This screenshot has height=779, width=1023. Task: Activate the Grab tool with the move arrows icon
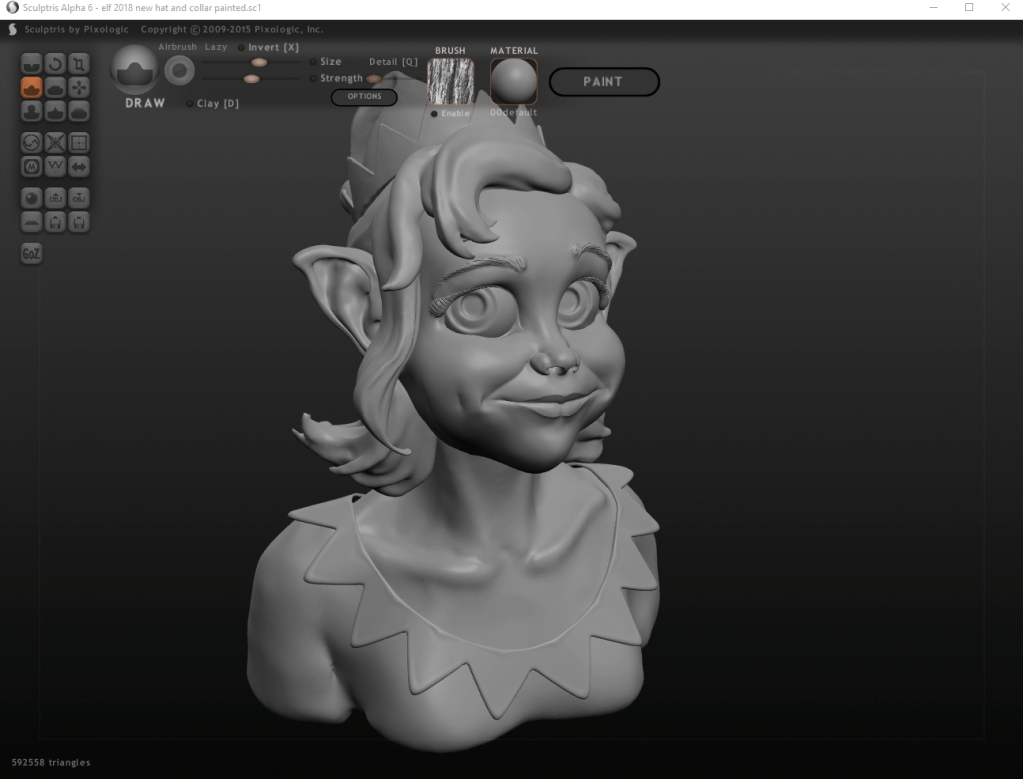pos(79,87)
